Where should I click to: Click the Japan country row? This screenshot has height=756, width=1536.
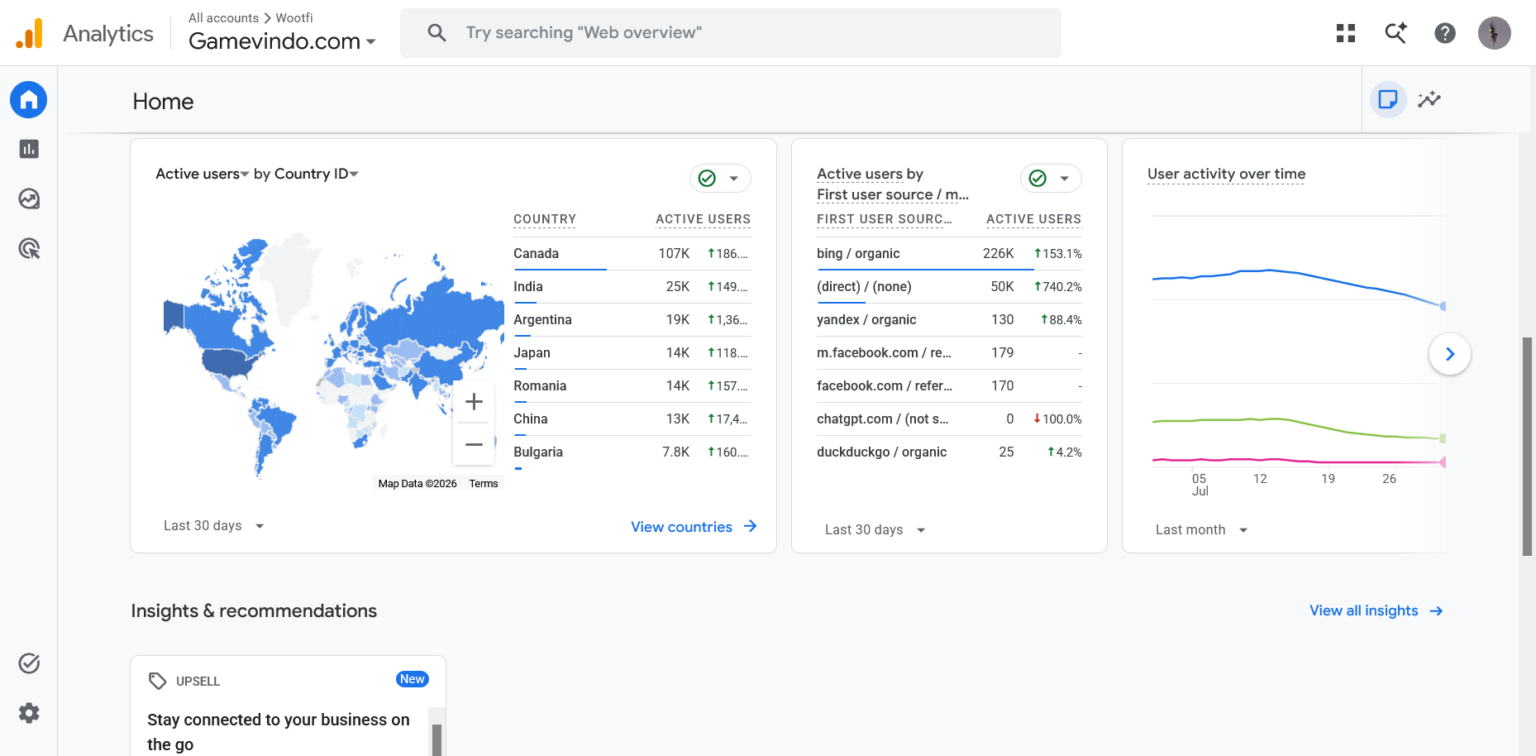632,353
